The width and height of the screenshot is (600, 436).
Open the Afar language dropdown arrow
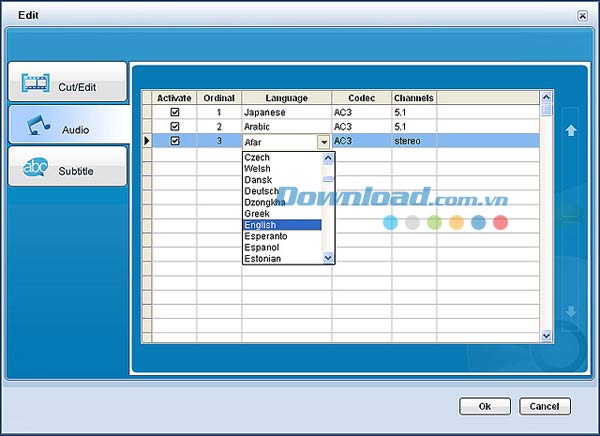(x=324, y=142)
